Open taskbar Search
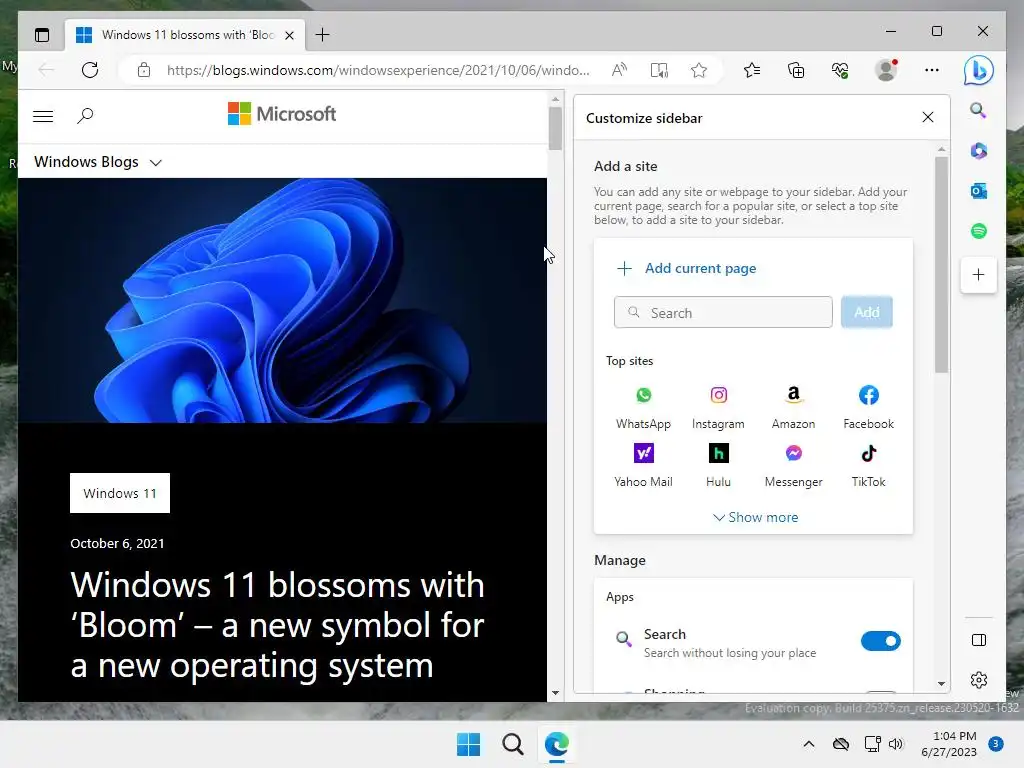Screen dimensions: 1024x768 (x=513, y=744)
